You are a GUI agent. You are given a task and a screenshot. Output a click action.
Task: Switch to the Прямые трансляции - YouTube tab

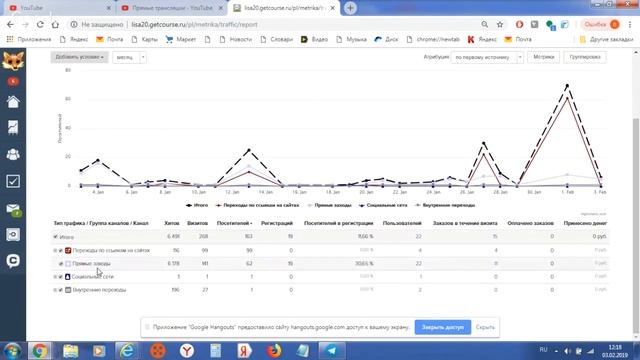pos(171,8)
